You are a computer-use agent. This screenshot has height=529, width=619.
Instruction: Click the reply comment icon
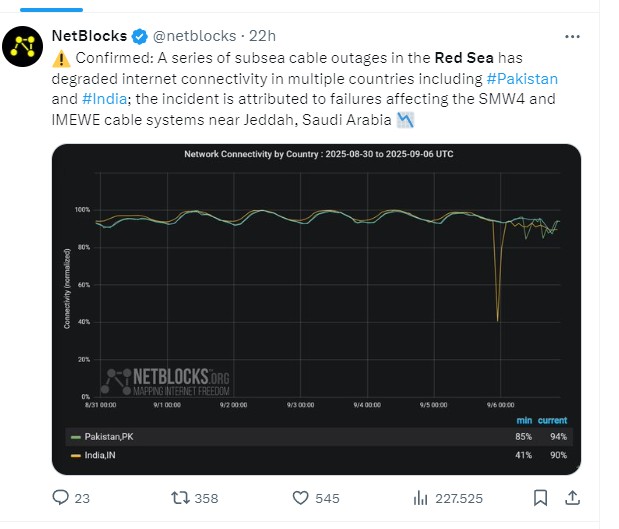[61, 497]
